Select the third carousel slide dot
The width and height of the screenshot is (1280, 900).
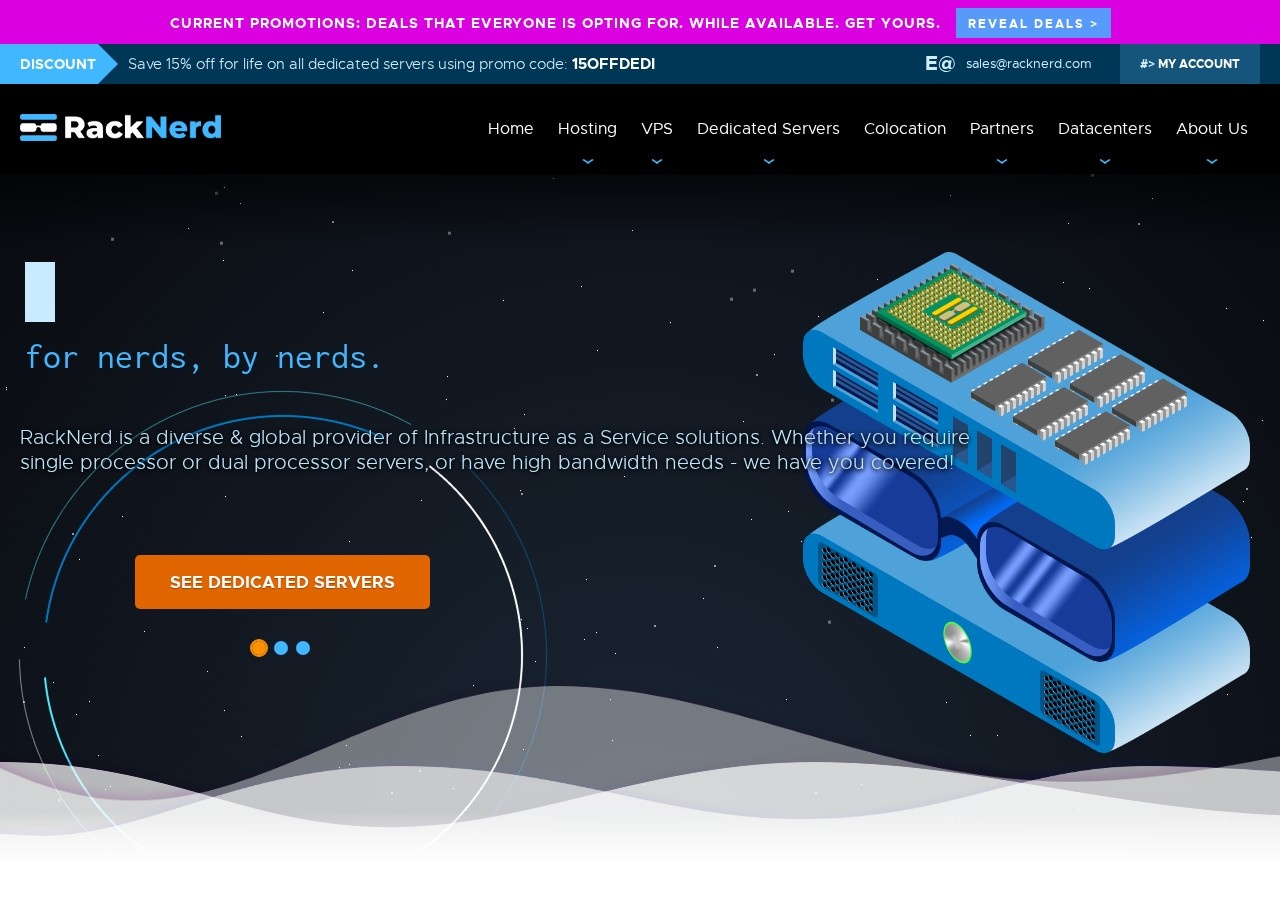[x=303, y=648]
